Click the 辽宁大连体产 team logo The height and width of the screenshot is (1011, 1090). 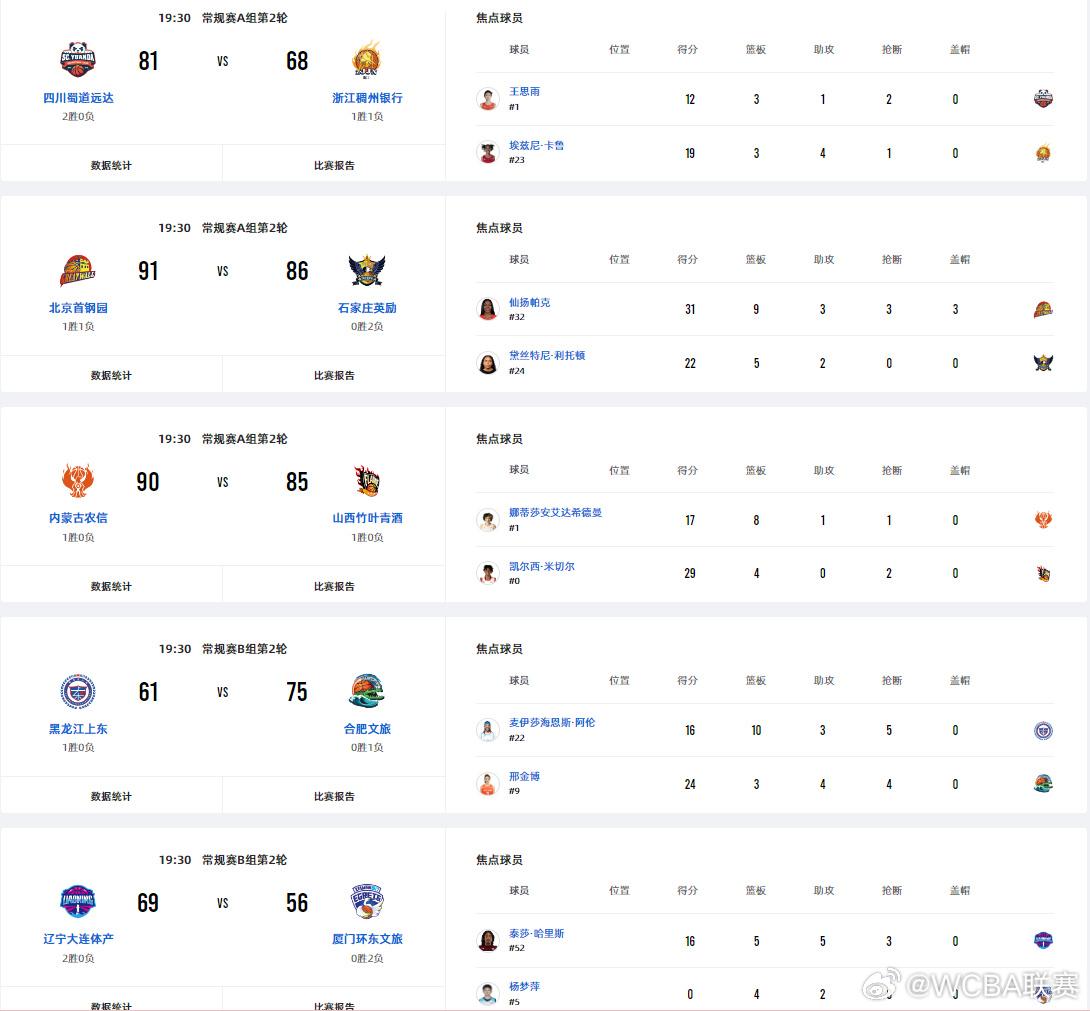click(78, 901)
